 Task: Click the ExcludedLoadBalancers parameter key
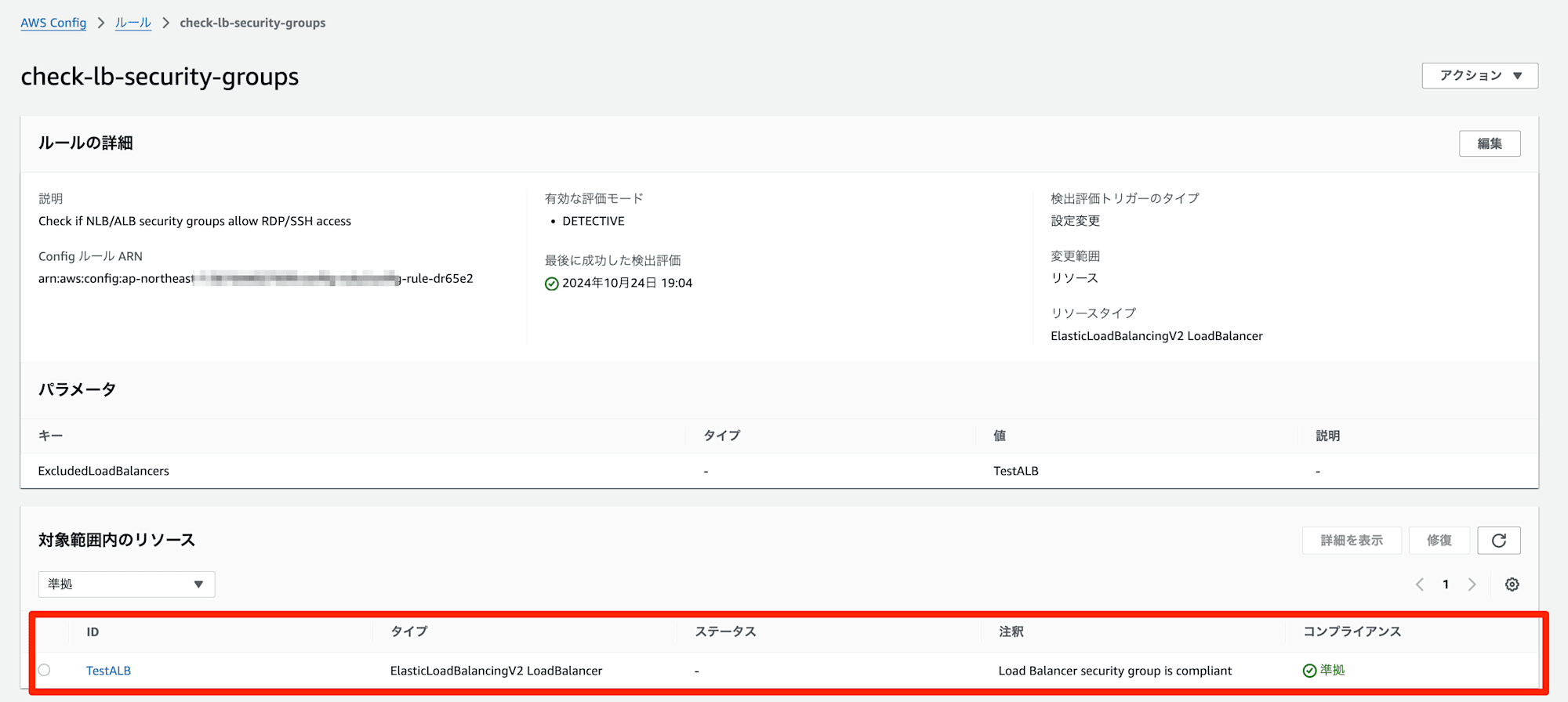point(103,471)
